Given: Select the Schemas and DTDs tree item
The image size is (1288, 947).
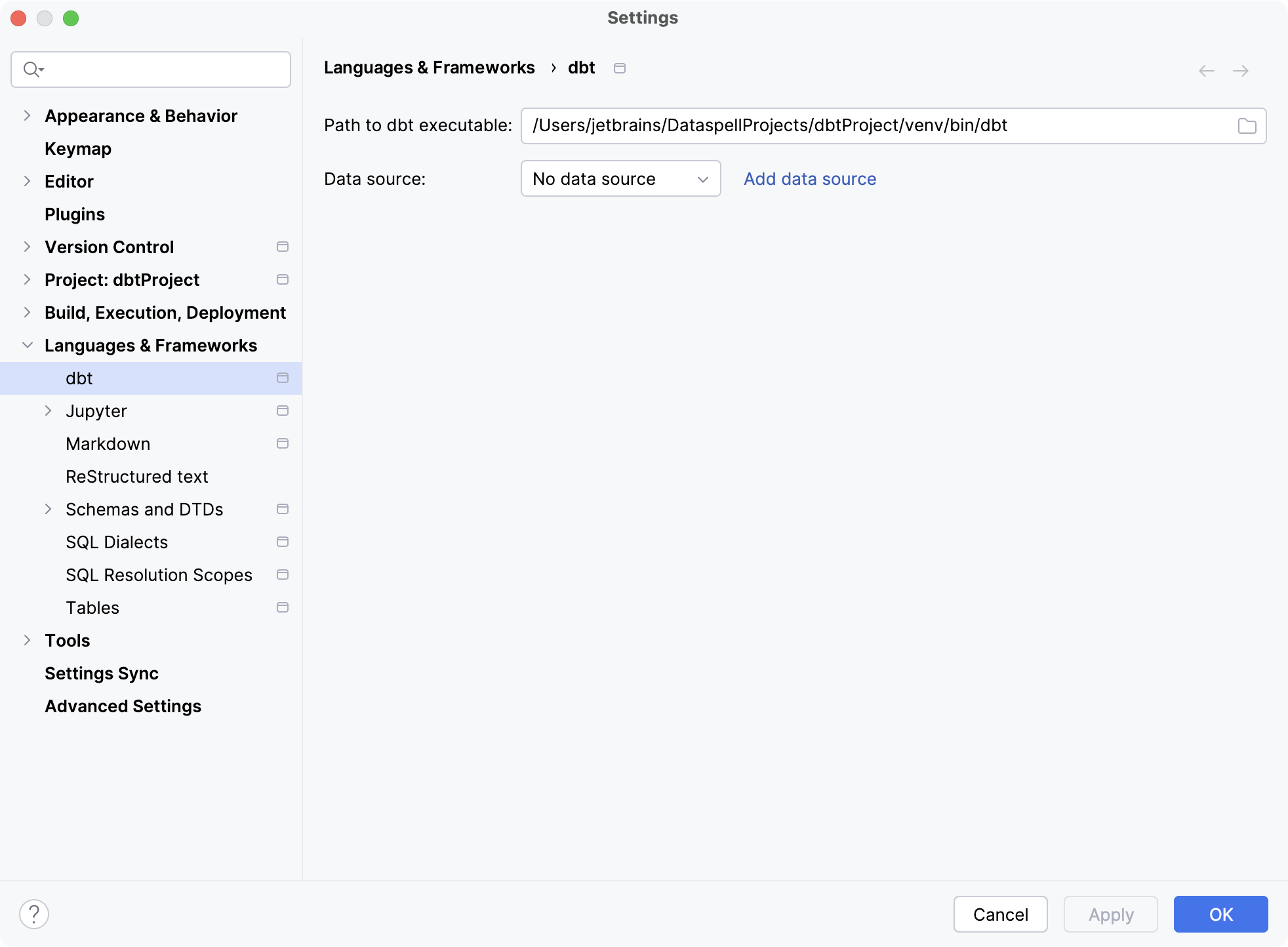Looking at the screenshot, I should 143,509.
